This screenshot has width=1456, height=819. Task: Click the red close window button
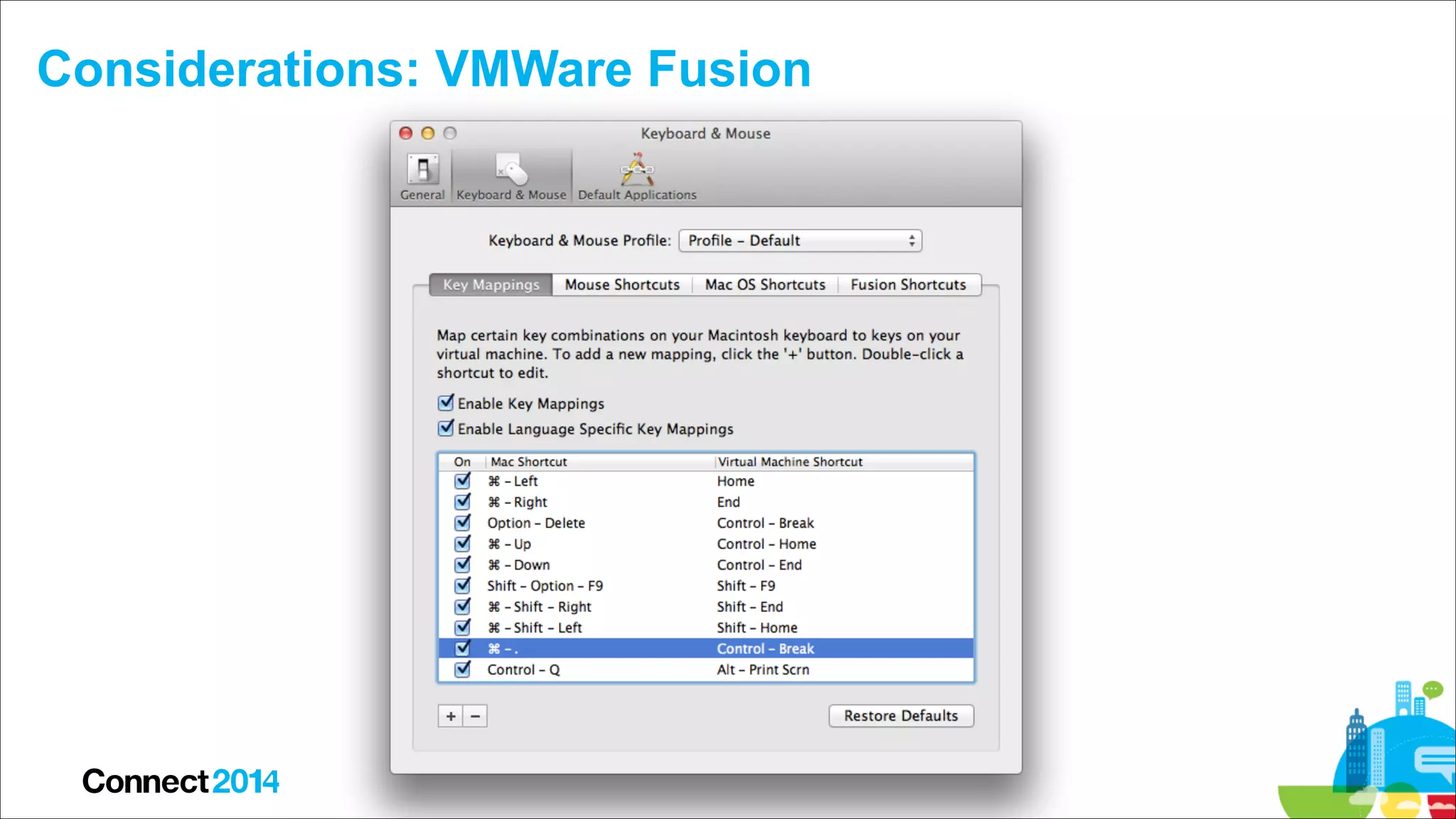(x=406, y=133)
